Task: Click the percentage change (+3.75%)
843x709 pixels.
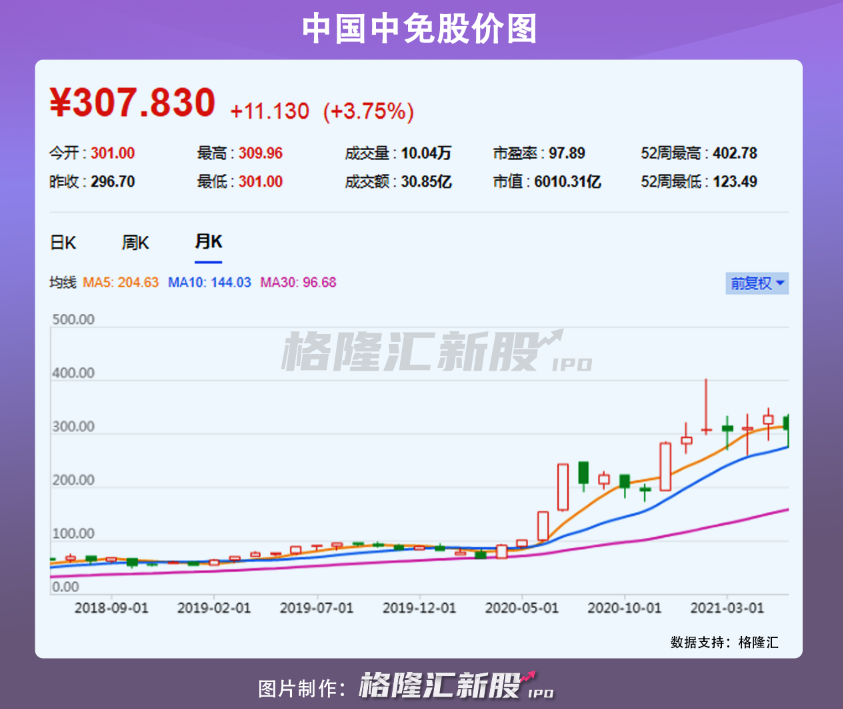Action: click(x=368, y=111)
